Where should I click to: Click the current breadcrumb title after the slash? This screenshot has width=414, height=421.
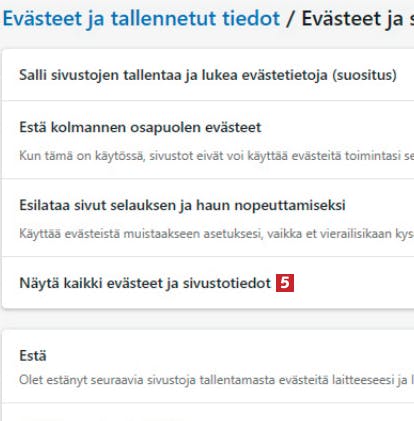358,18
